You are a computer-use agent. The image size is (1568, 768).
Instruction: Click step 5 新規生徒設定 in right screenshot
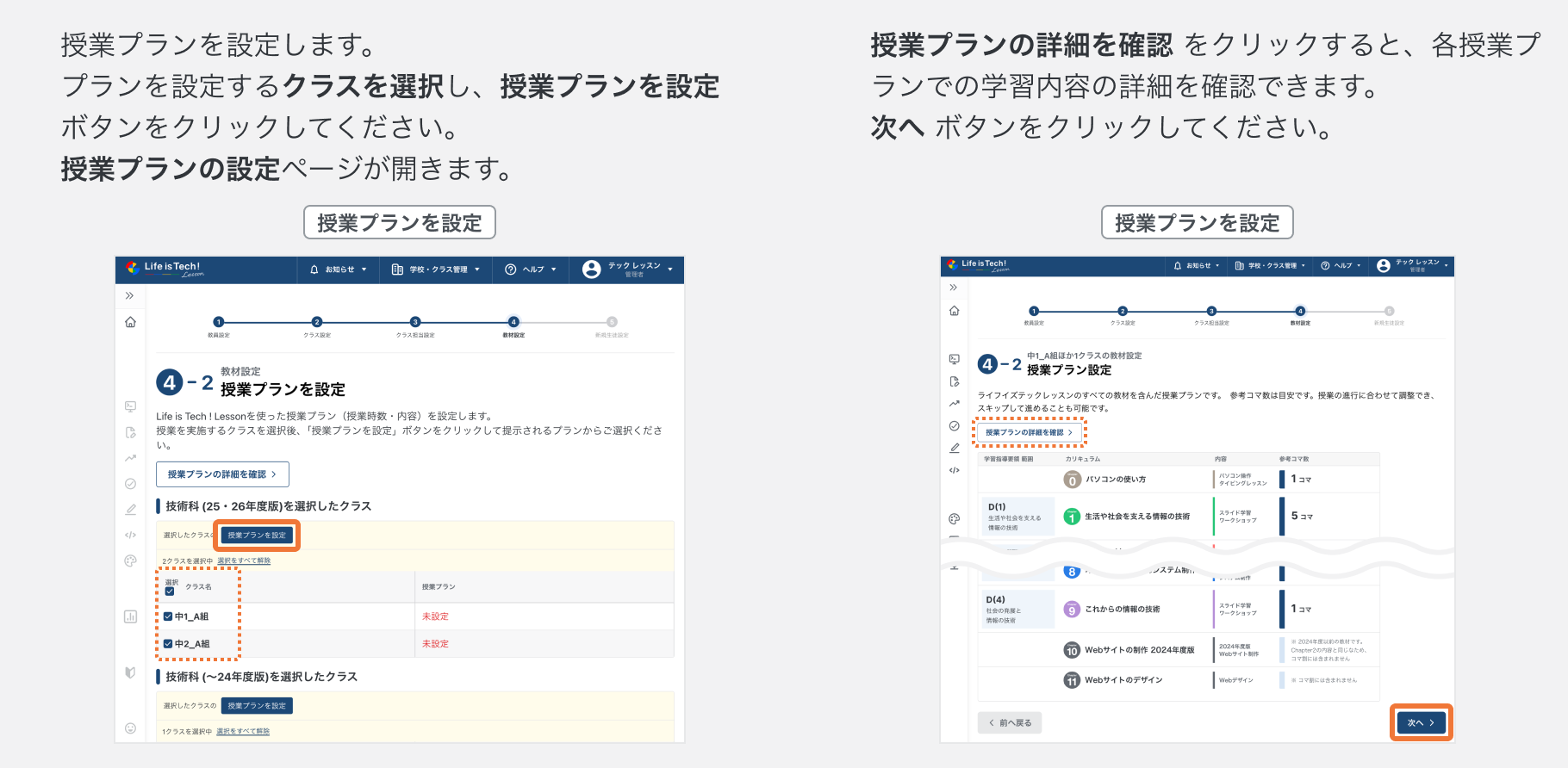pyautogui.click(x=1389, y=316)
